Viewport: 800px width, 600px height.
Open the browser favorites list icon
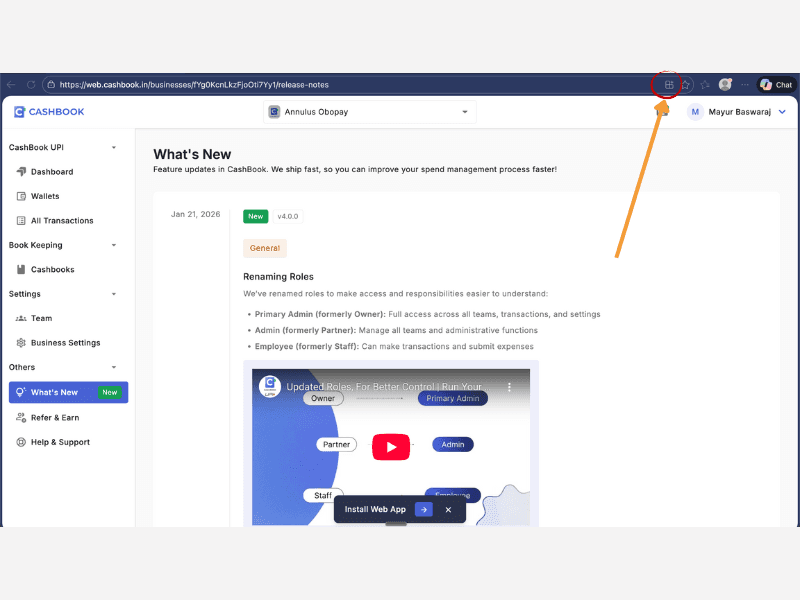(705, 85)
